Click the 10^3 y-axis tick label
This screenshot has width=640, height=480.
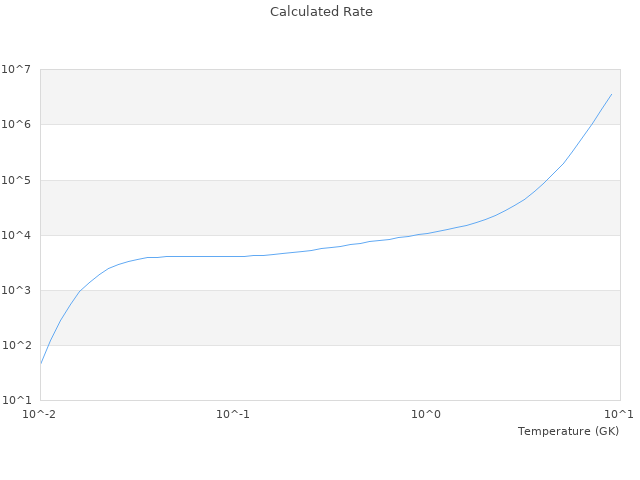(x=16, y=291)
